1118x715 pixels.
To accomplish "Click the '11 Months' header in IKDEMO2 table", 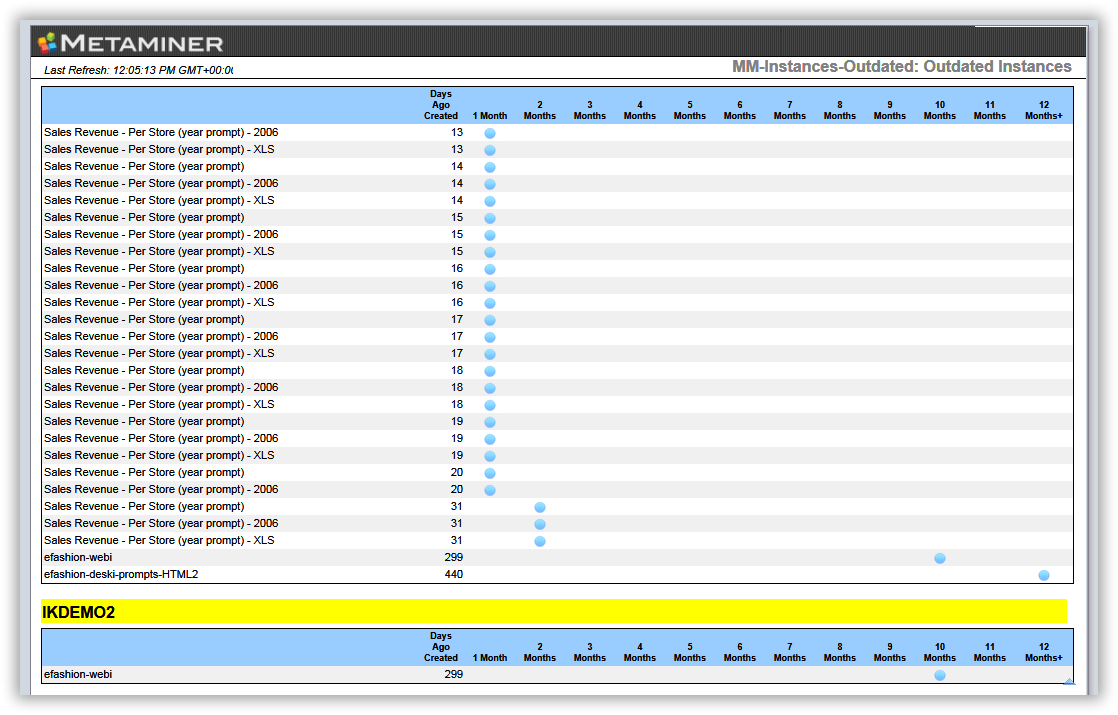I will (990, 652).
